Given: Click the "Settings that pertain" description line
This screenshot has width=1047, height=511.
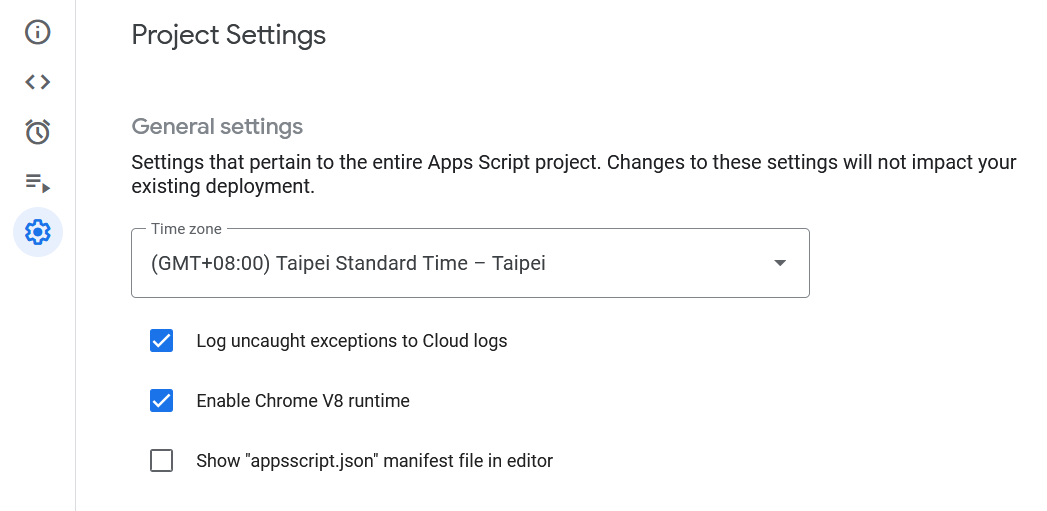Looking at the screenshot, I should [x=574, y=162].
